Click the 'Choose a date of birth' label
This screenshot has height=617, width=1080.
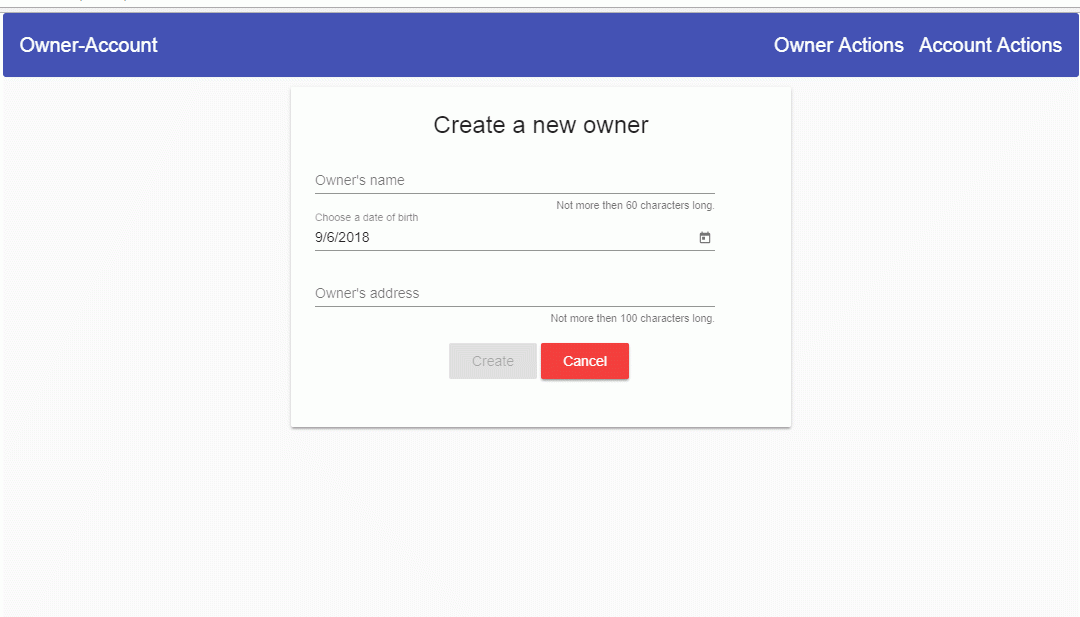[366, 218]
